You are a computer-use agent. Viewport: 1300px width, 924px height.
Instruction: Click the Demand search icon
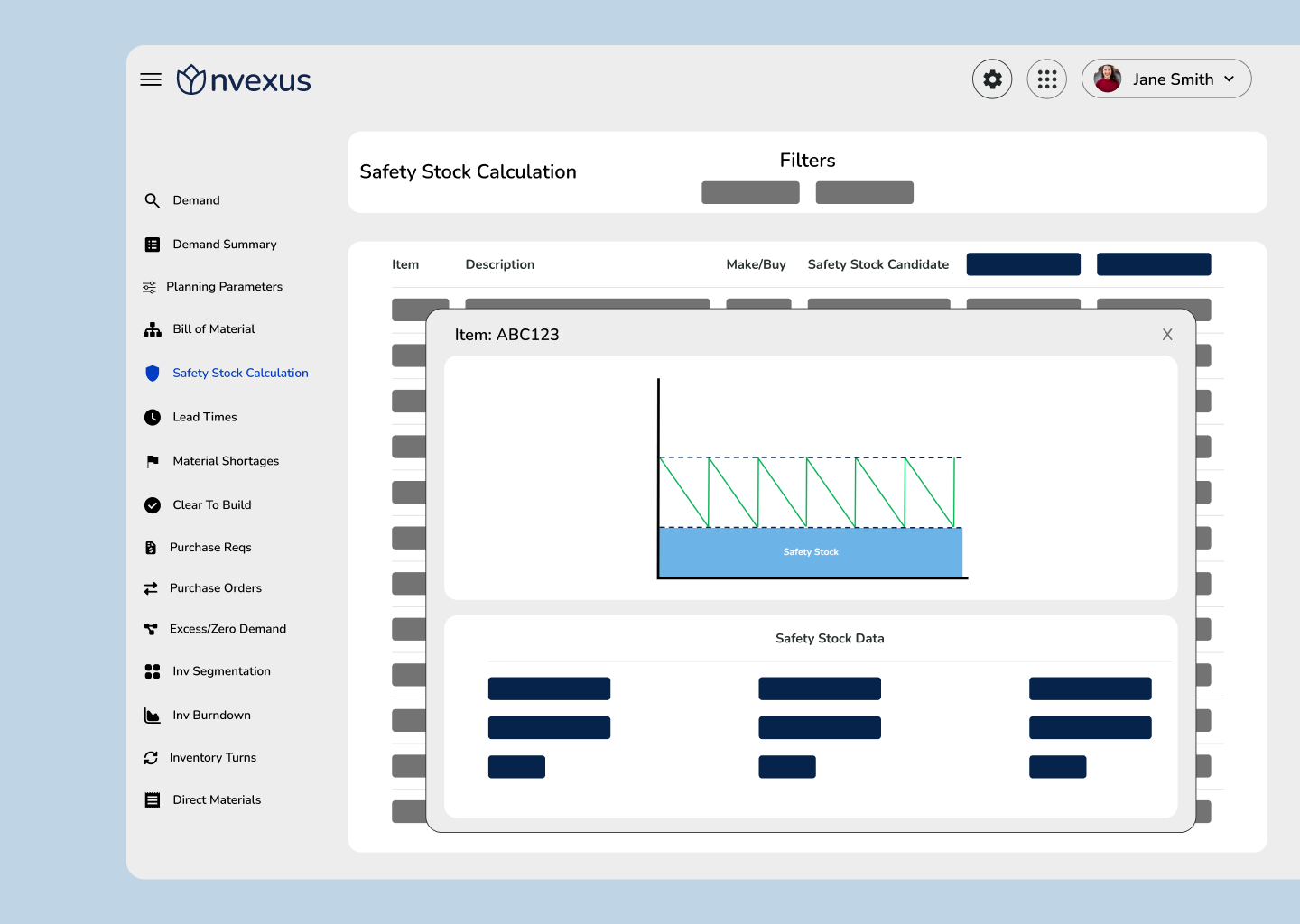click(x=153, y=200)
